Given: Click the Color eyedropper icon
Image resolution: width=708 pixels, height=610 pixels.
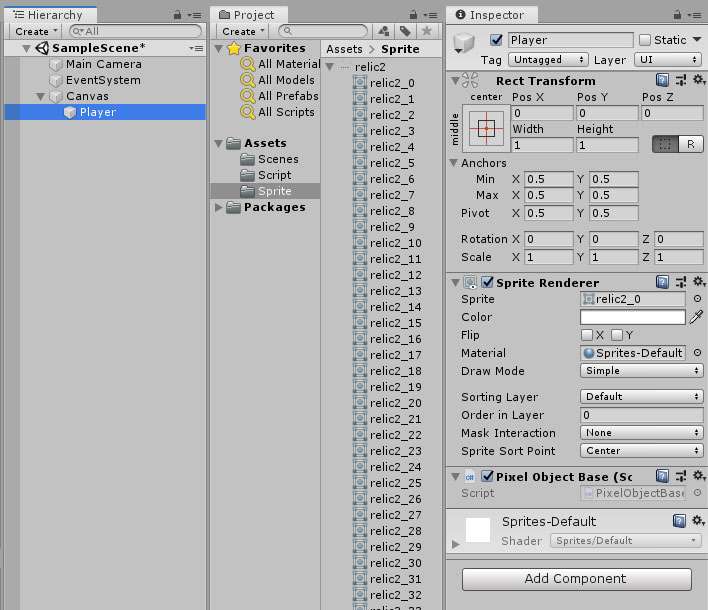Looking at the screenshot, I should click(696, 317).
